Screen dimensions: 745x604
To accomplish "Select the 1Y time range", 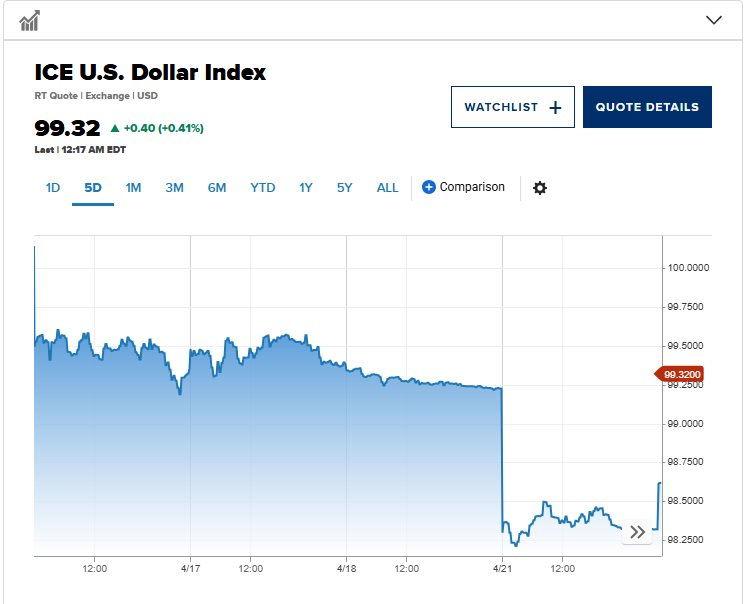I will click(x=306, y=187).
